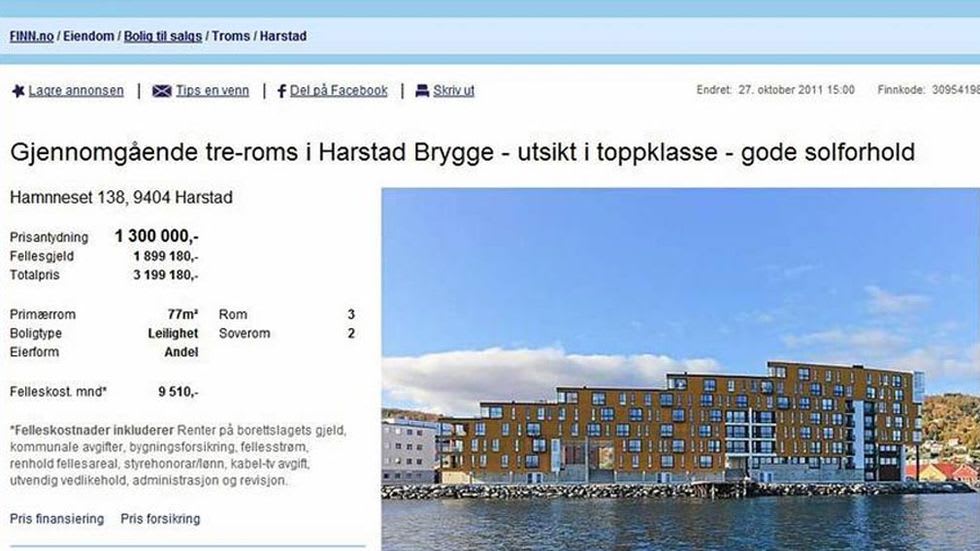Open the Tips en venn link
This screenshot has height=551, width=980.
click(212, 91)
